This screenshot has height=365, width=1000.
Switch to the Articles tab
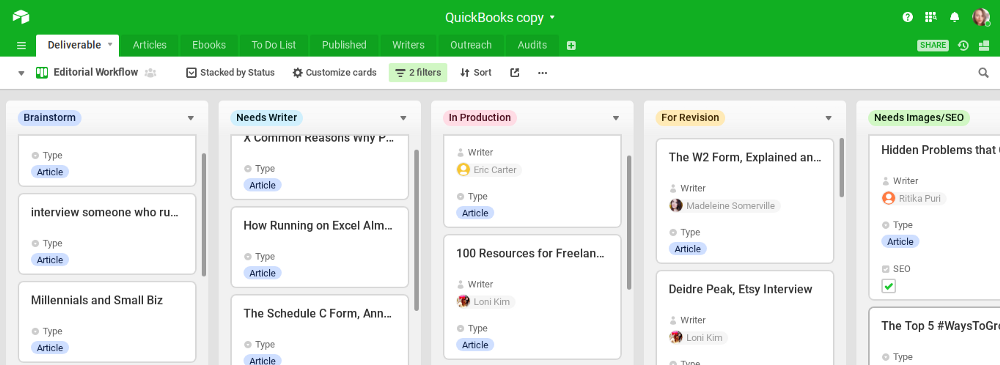tap(149, 45)
